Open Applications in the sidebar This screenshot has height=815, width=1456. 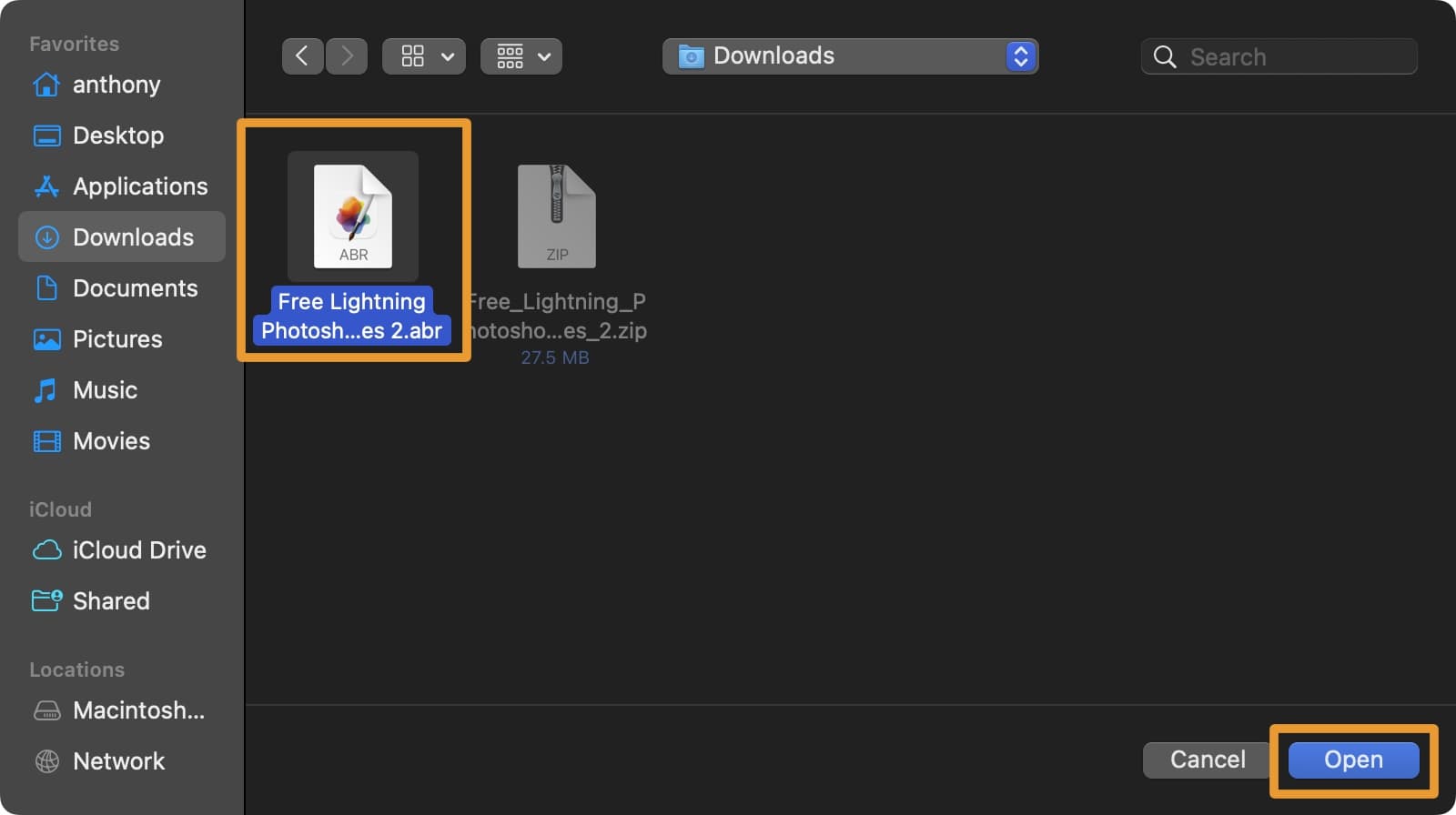(x=139, y=186)
